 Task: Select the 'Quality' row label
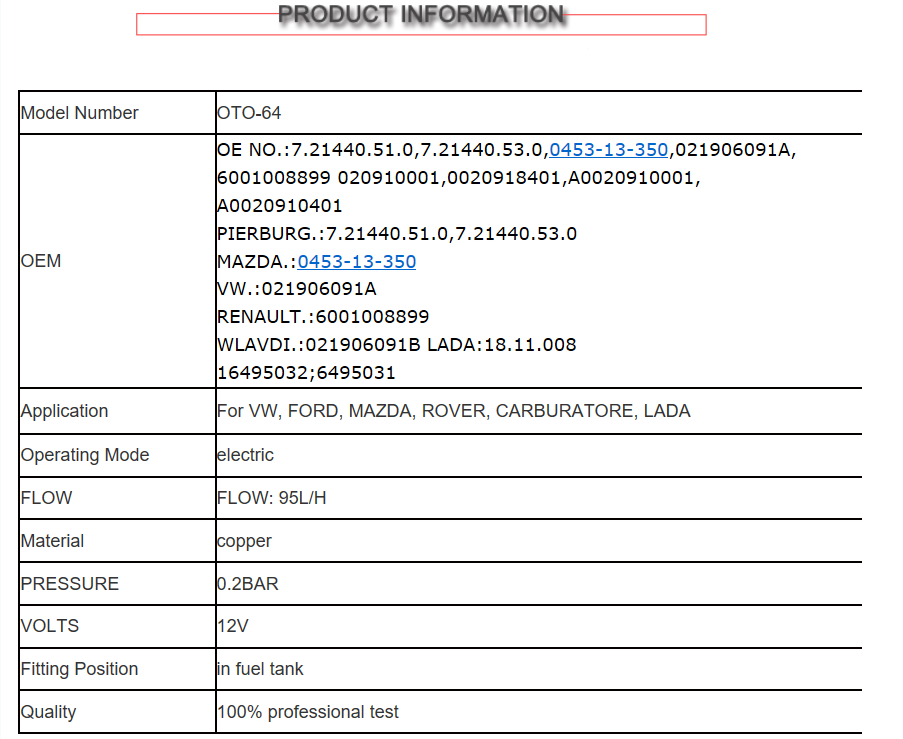click(x=48, y=712)
